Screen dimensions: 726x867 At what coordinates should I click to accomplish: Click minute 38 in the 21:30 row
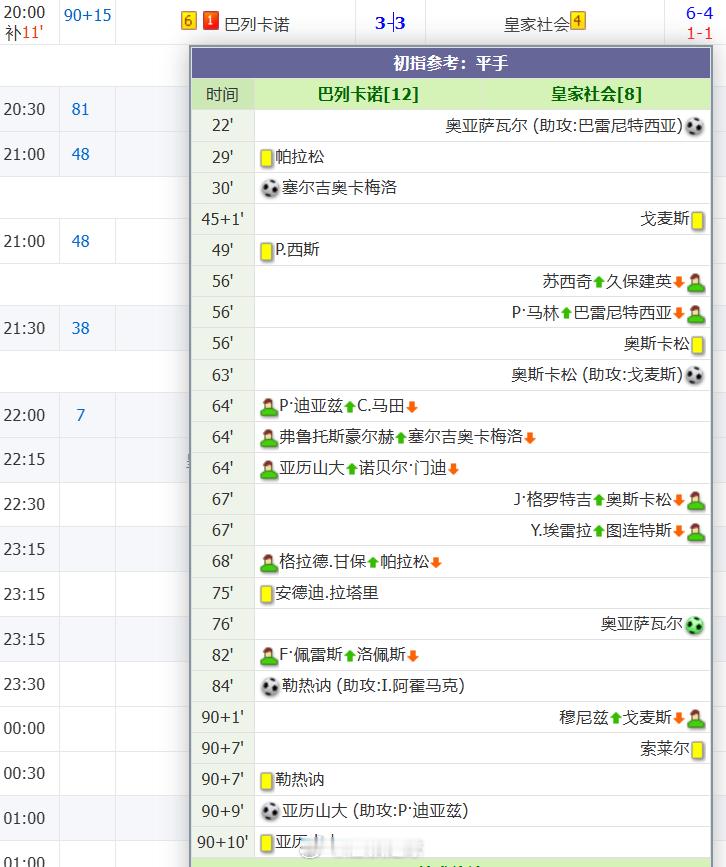pos(80,328)
